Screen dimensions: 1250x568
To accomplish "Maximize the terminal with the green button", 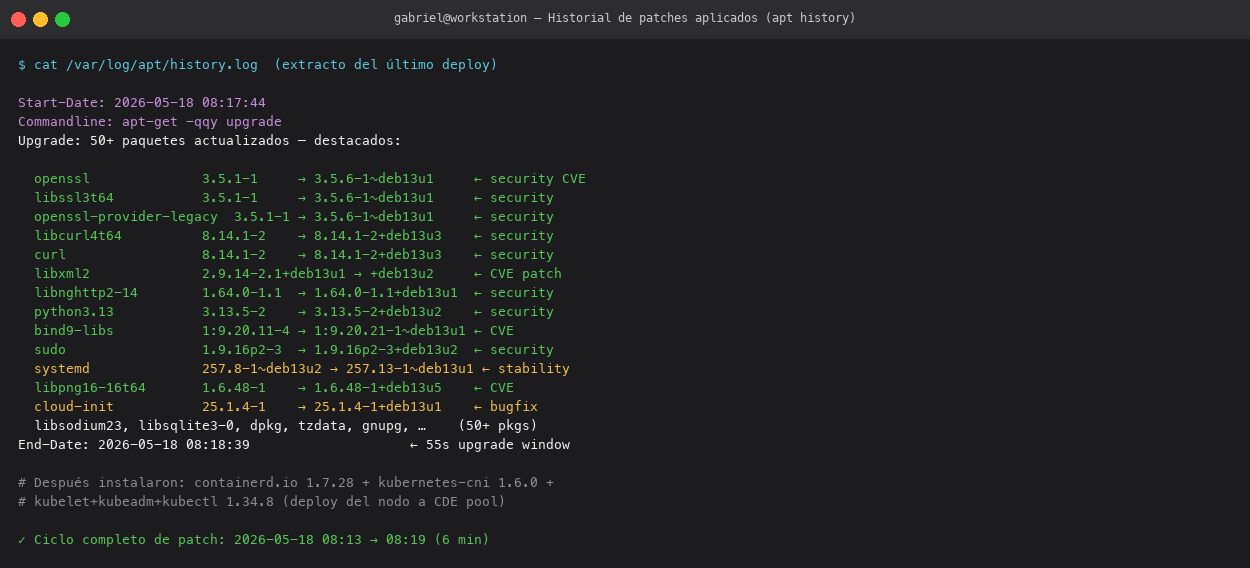I will click(x=62, y=19).
